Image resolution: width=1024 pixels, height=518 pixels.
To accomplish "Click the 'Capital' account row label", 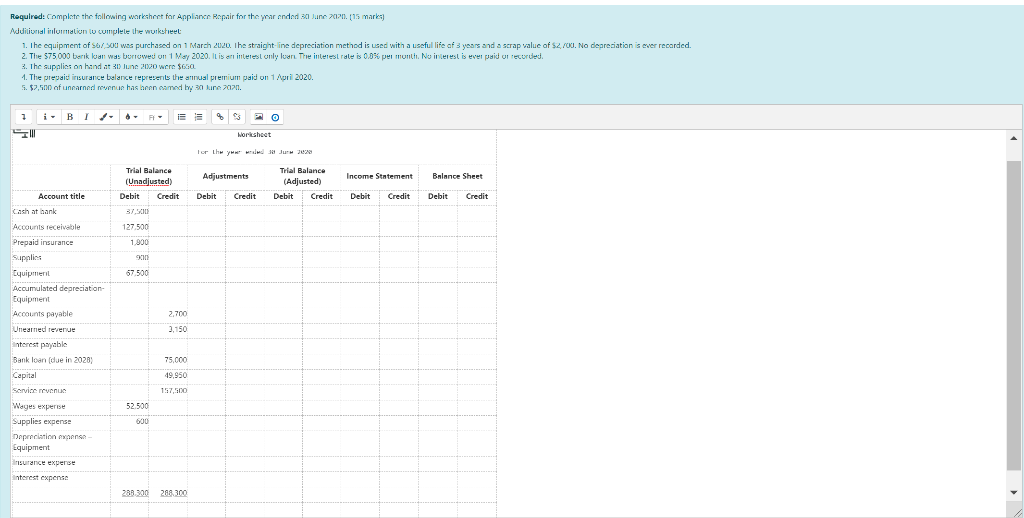I will point(25,376).
